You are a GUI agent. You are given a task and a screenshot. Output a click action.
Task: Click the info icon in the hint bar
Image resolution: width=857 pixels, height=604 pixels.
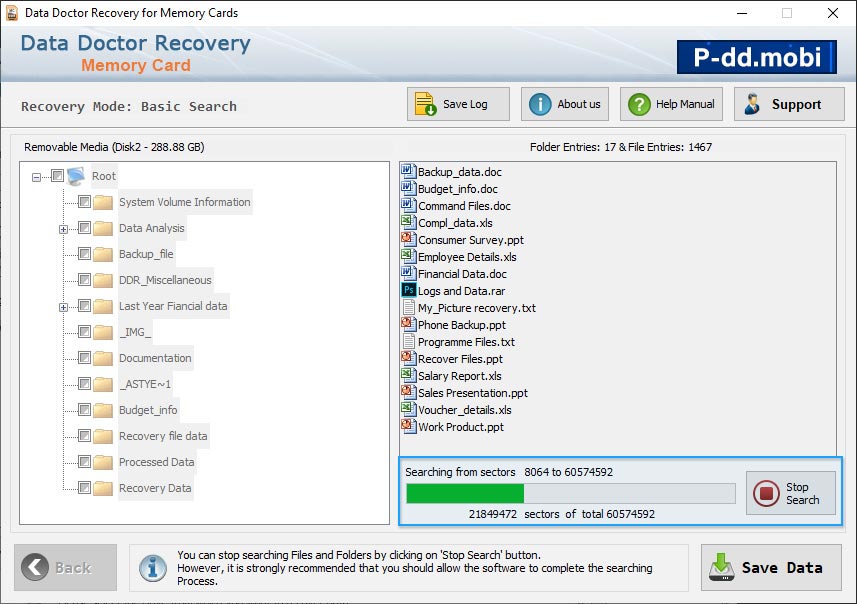pyautogui.click(x=152, y=567)
